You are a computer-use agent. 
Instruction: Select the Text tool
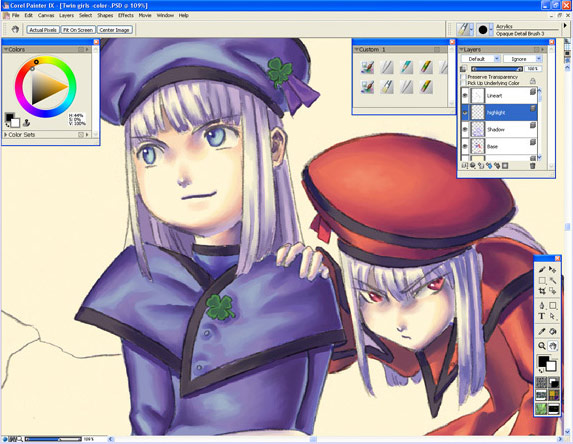542,316
